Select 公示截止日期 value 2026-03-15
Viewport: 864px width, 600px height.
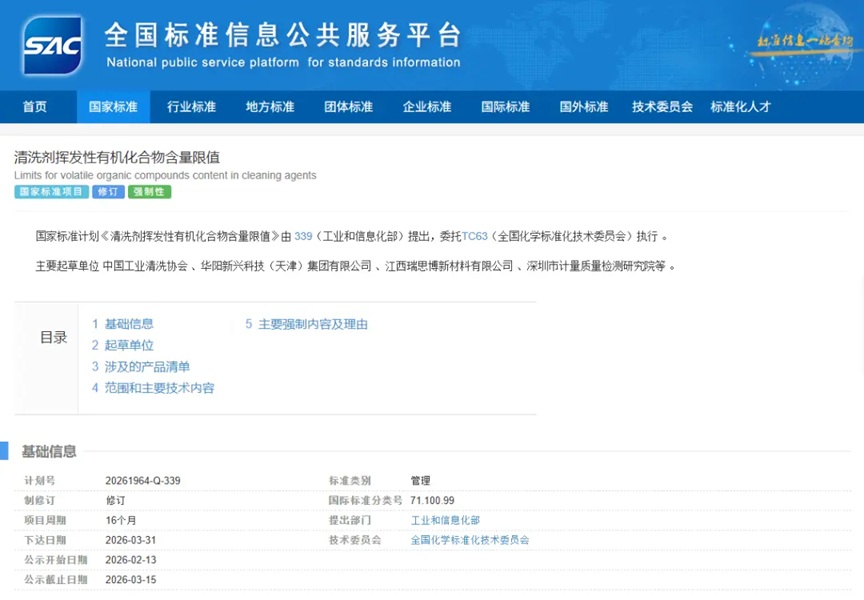pos(131,580)
